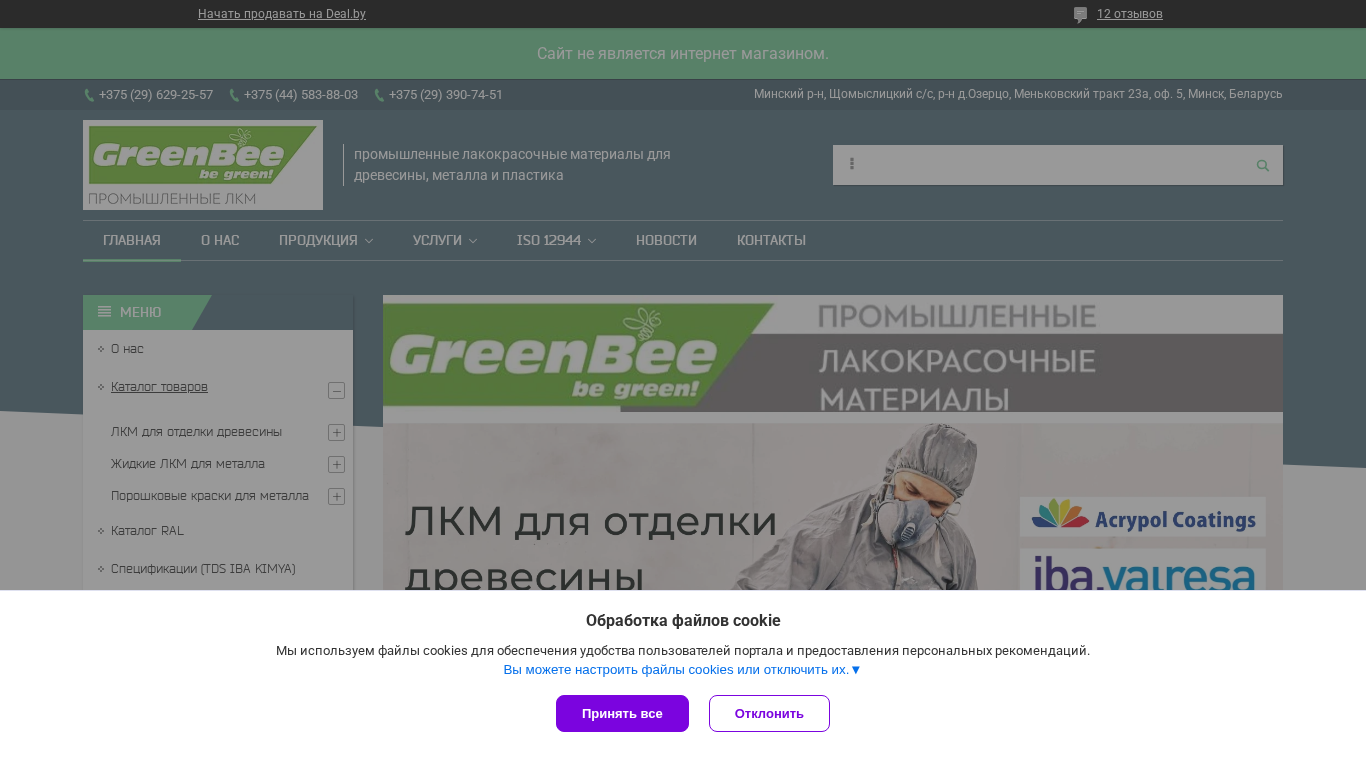Open the 12 отзывов reviews link
This screenshot has height=768, width=1366.
click(x=1130, y=14)
